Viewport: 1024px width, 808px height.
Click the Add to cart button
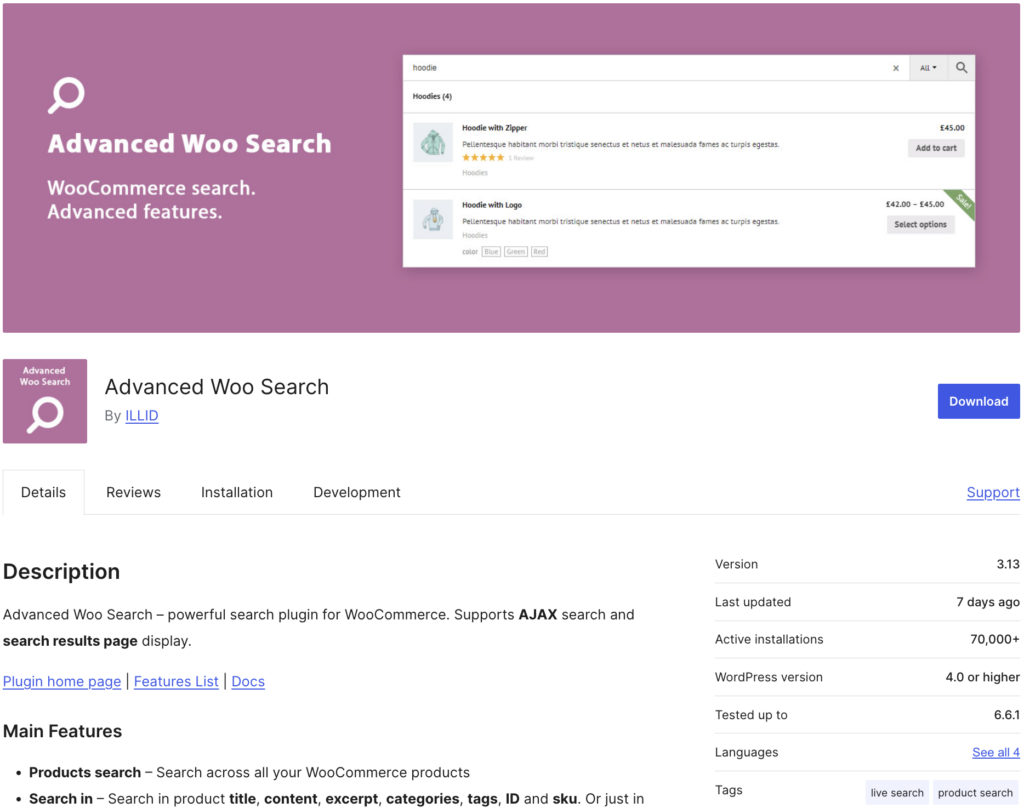click(935, 148)
